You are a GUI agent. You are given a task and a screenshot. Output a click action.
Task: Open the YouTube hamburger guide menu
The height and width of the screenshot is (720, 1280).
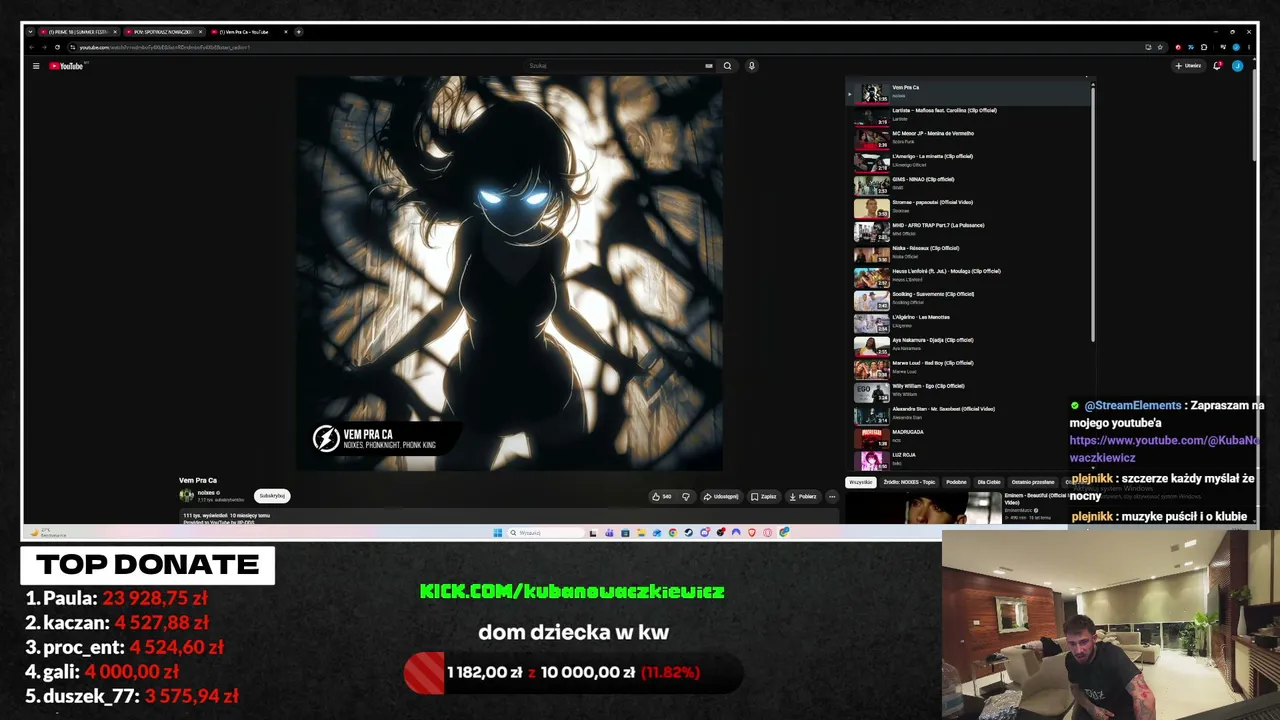[36, 66]
